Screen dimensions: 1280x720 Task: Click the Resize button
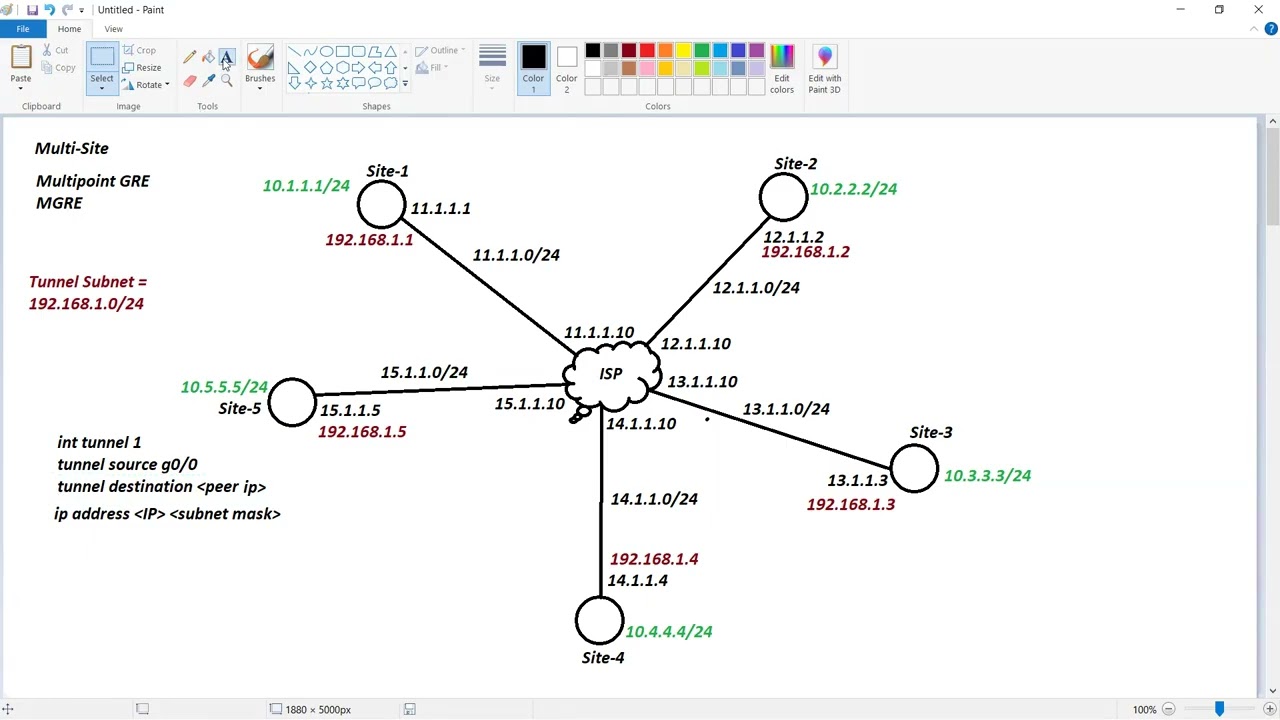click(x=142, y=68)
